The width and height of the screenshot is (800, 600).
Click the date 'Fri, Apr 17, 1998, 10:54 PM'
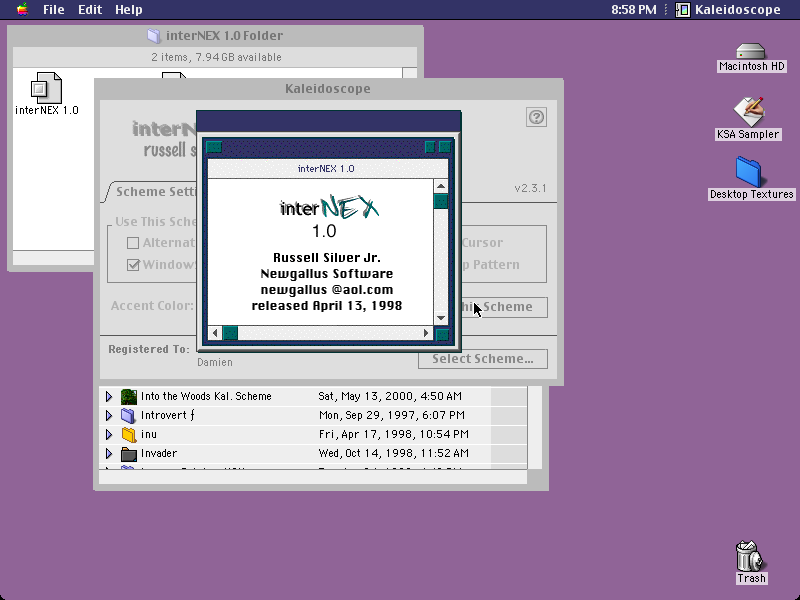(393, 434)
